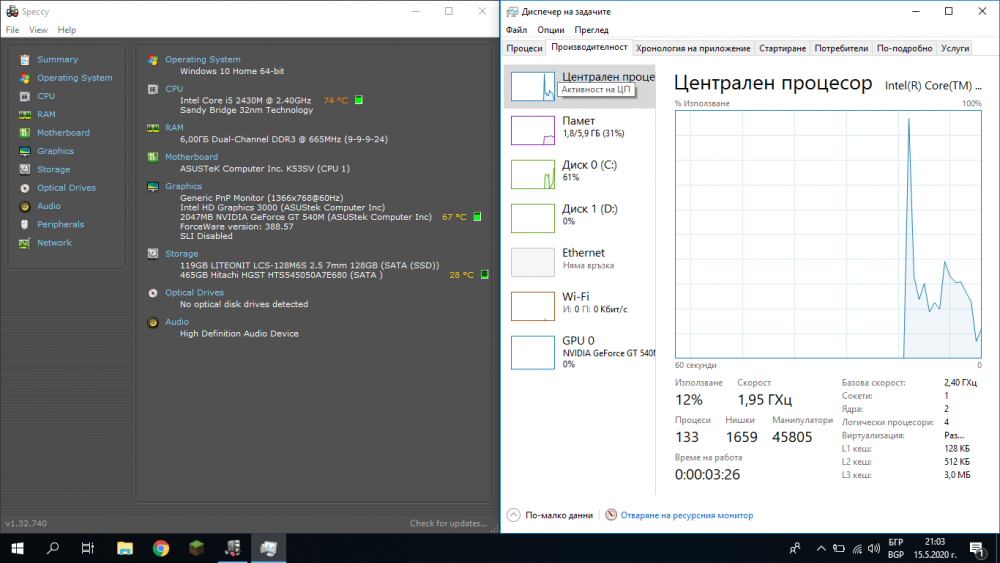Image resolution: width=1000 pixels, height=563 pixels.
Task: Select the CPU chip icon in sidebar
Action: 24,96
